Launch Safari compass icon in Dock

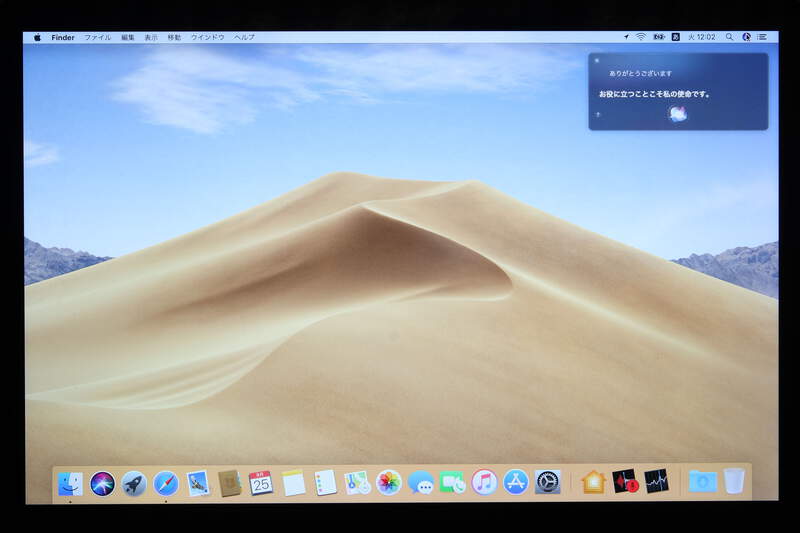click(x=166, y=484)
